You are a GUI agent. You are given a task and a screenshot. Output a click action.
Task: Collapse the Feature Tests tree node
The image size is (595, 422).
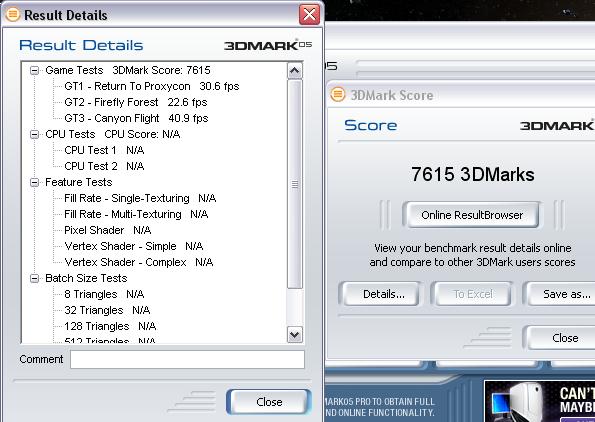click(35, 183)
